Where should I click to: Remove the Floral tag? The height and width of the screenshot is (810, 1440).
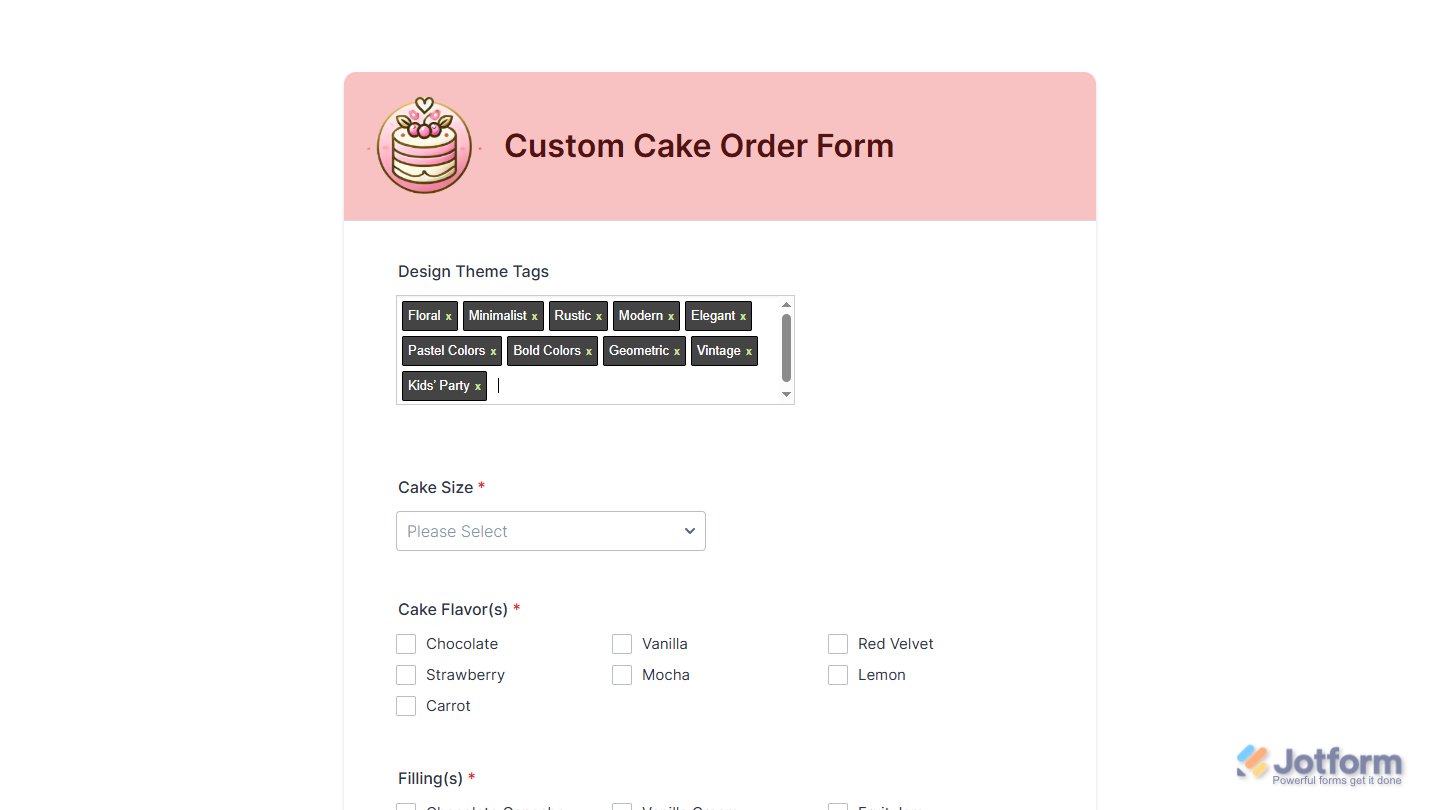448,316
